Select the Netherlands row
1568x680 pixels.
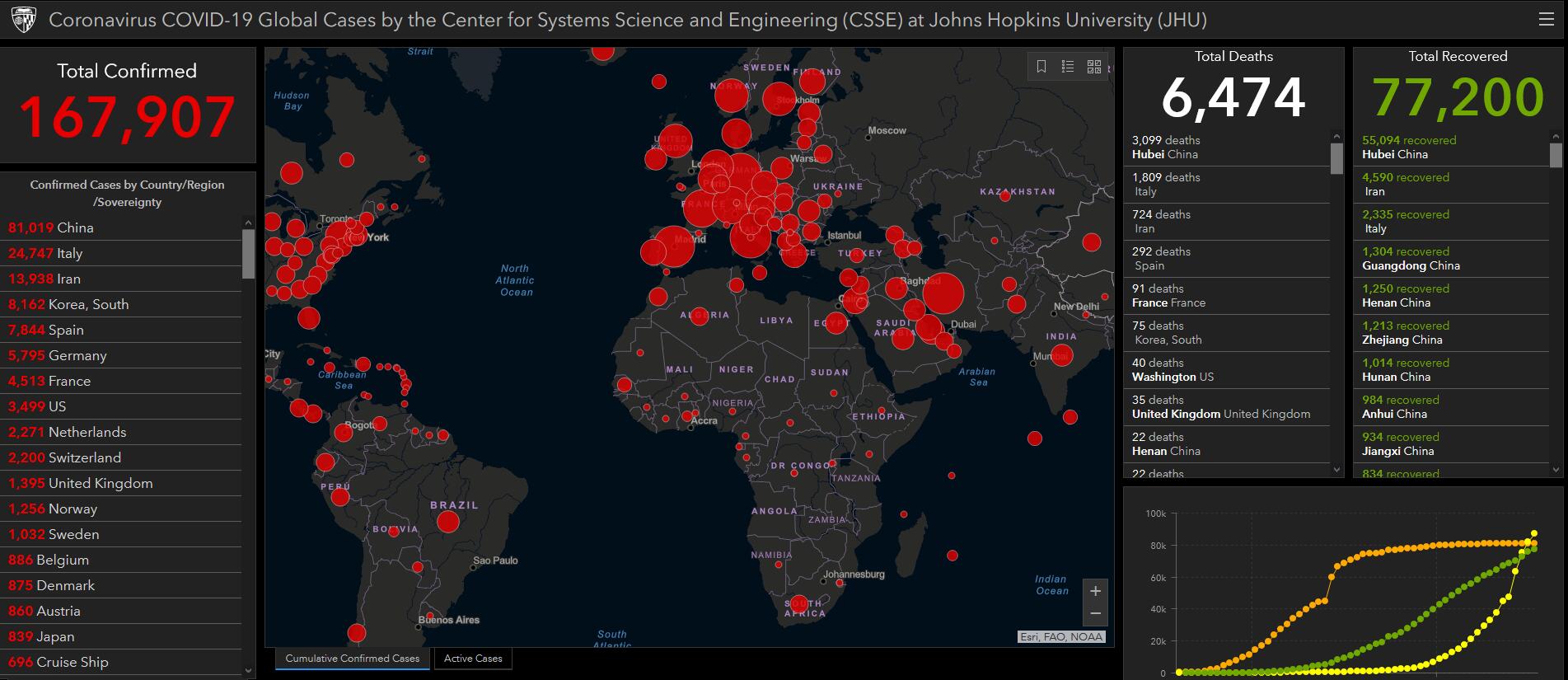pyautogui.click(x=121, y=432)
